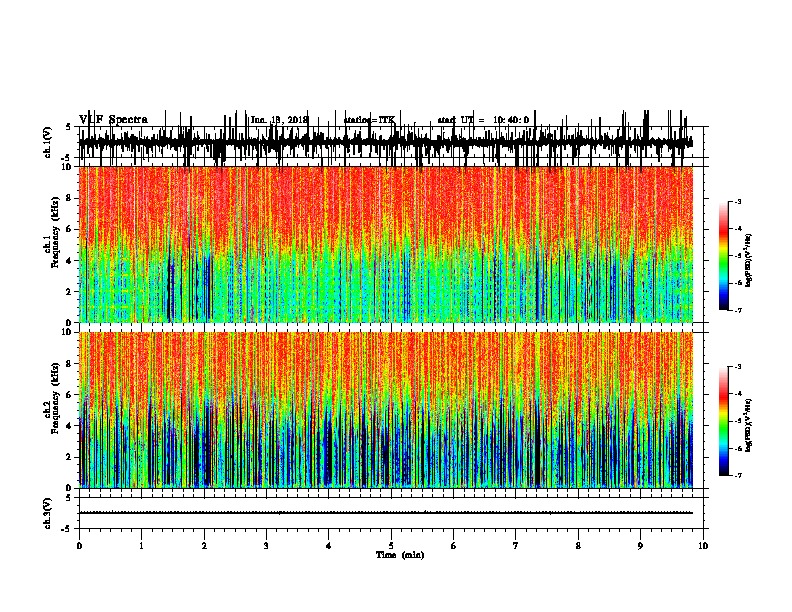Click the ch.1 'Frequency (kHz)' axis label

(x=55, y=233)
